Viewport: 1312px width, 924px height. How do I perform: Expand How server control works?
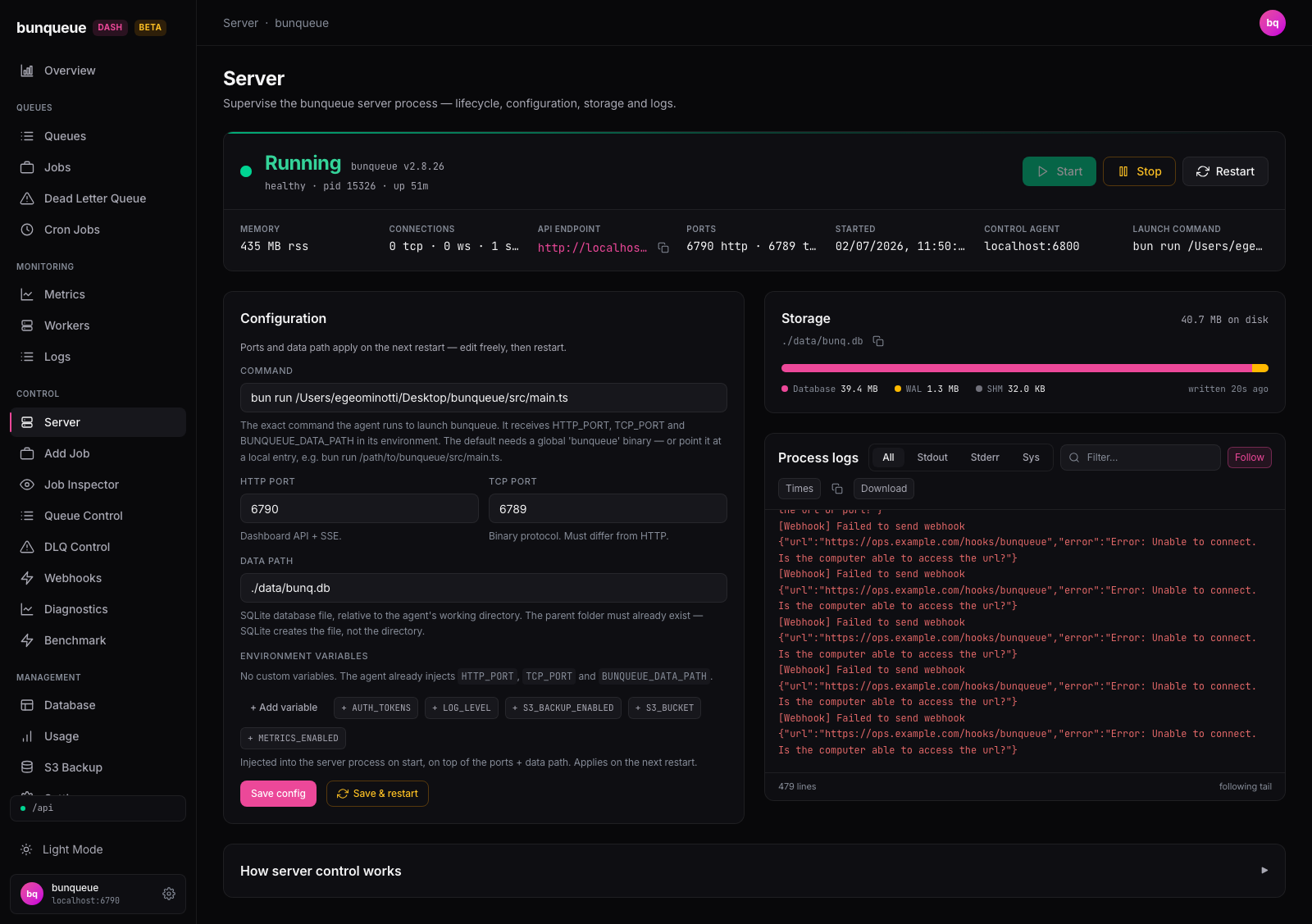(754, 871)
